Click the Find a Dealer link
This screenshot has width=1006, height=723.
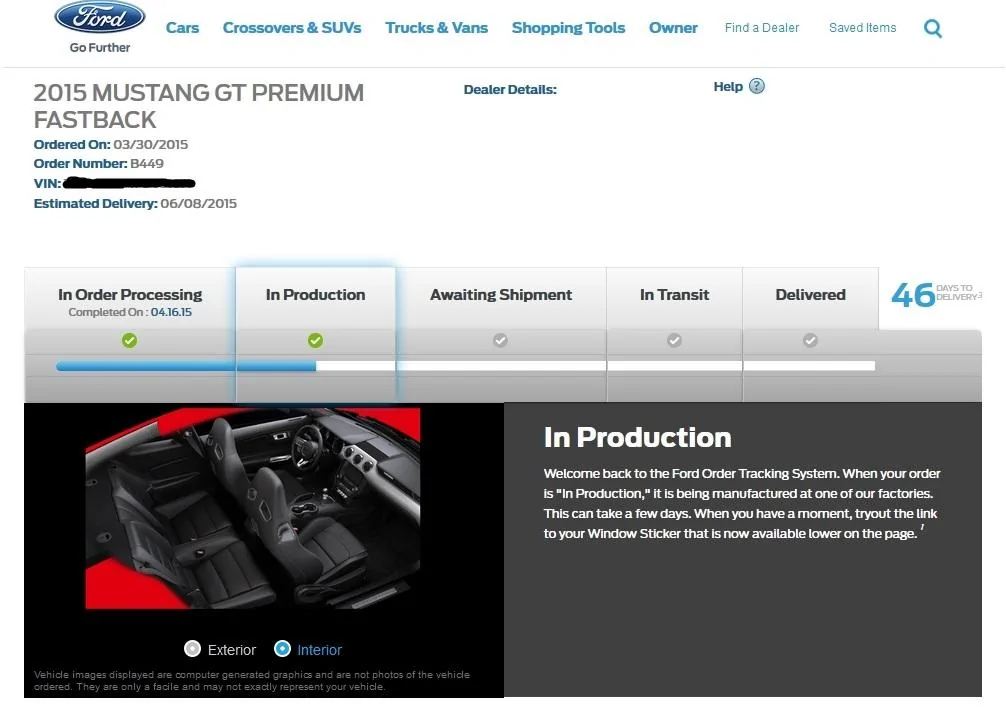coord(762,28)
